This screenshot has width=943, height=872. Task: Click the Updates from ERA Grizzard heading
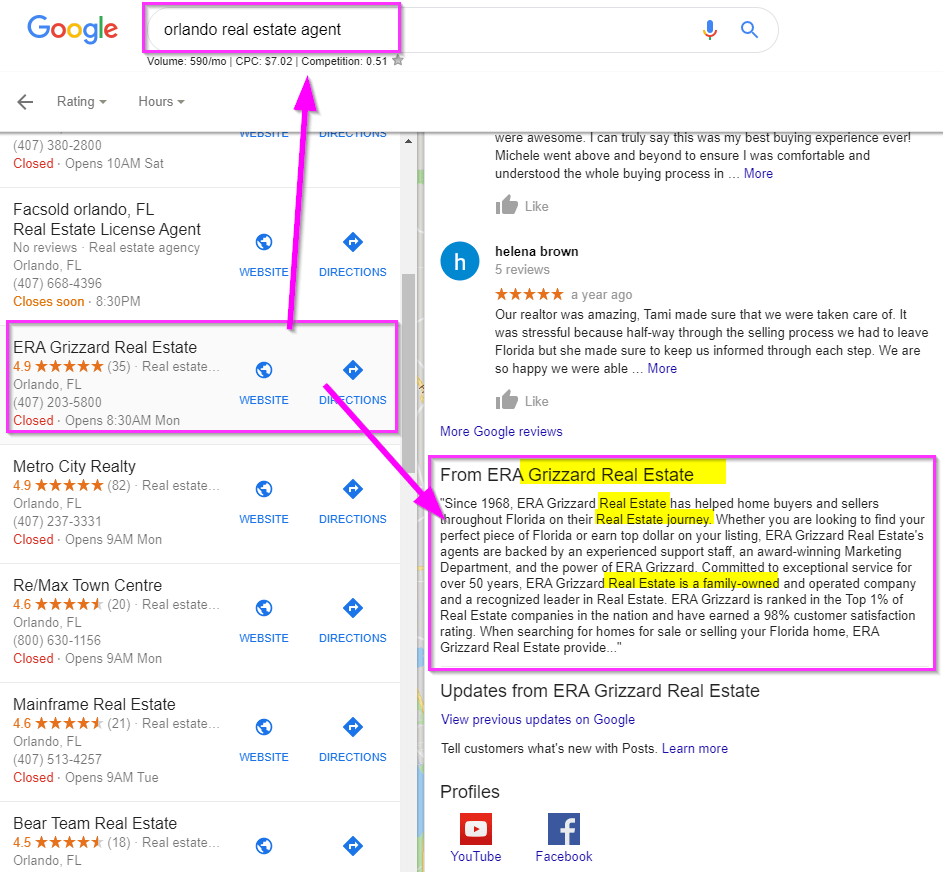click(600, 691)
